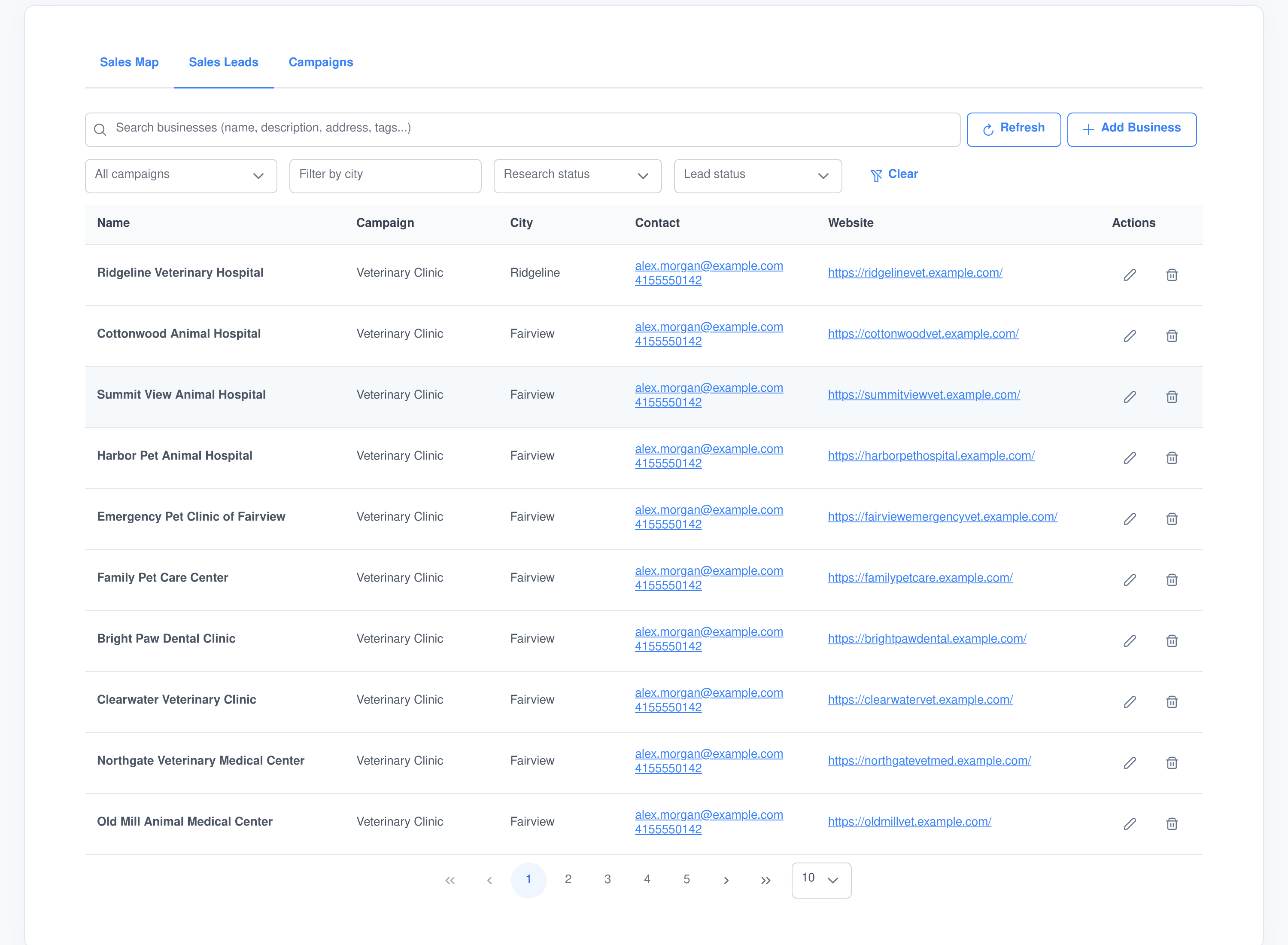The image size is (1288, 945).
Task: Delete Emergency Pet Clinic of Fairview
Action: (1171, 519)
